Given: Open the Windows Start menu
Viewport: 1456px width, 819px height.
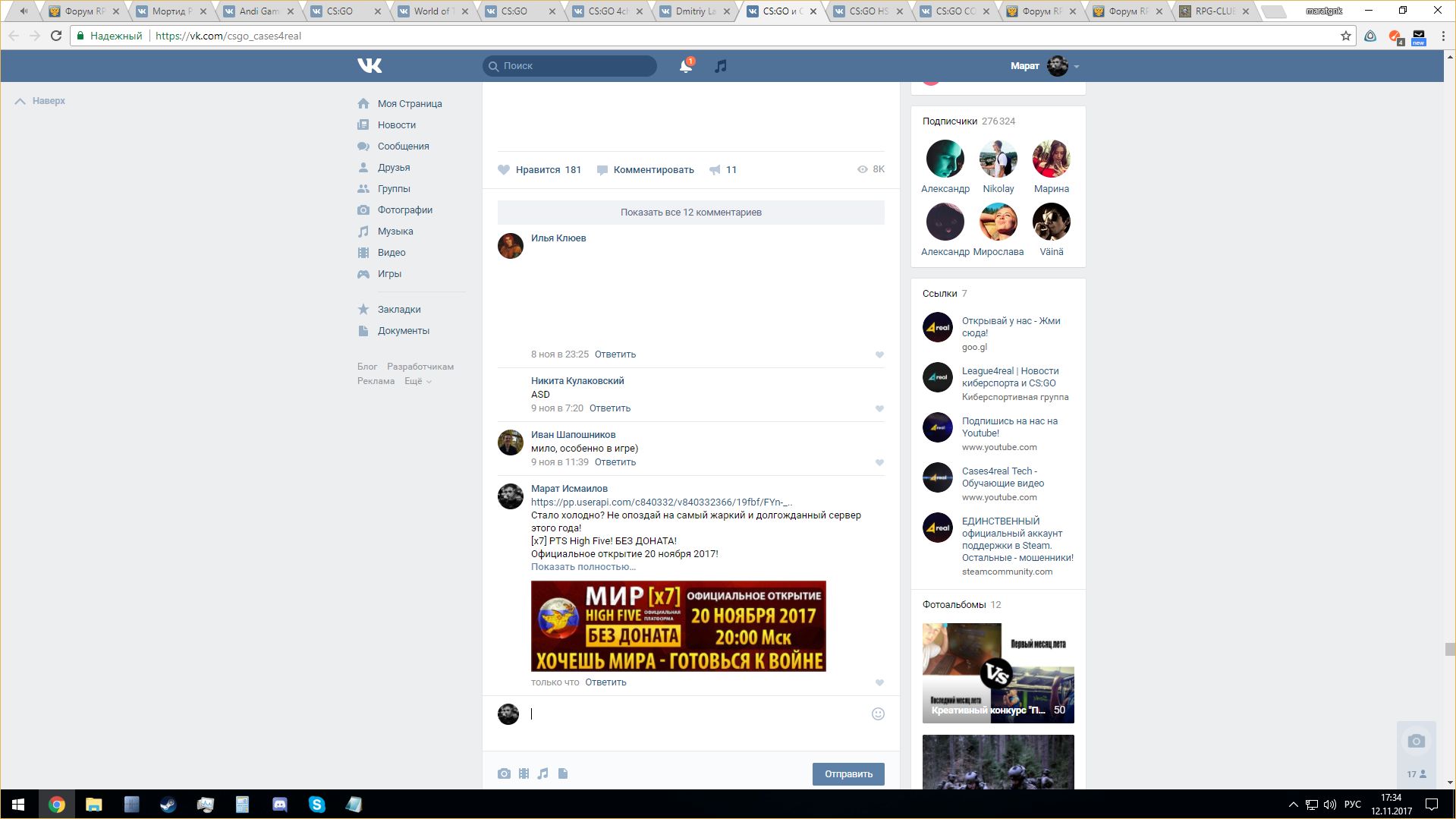Looking at the screenshot, I should click(18, 805).
